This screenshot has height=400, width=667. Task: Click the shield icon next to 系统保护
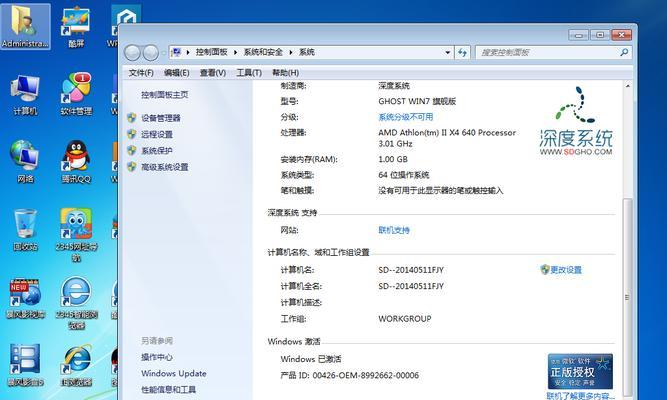[131, 150]
